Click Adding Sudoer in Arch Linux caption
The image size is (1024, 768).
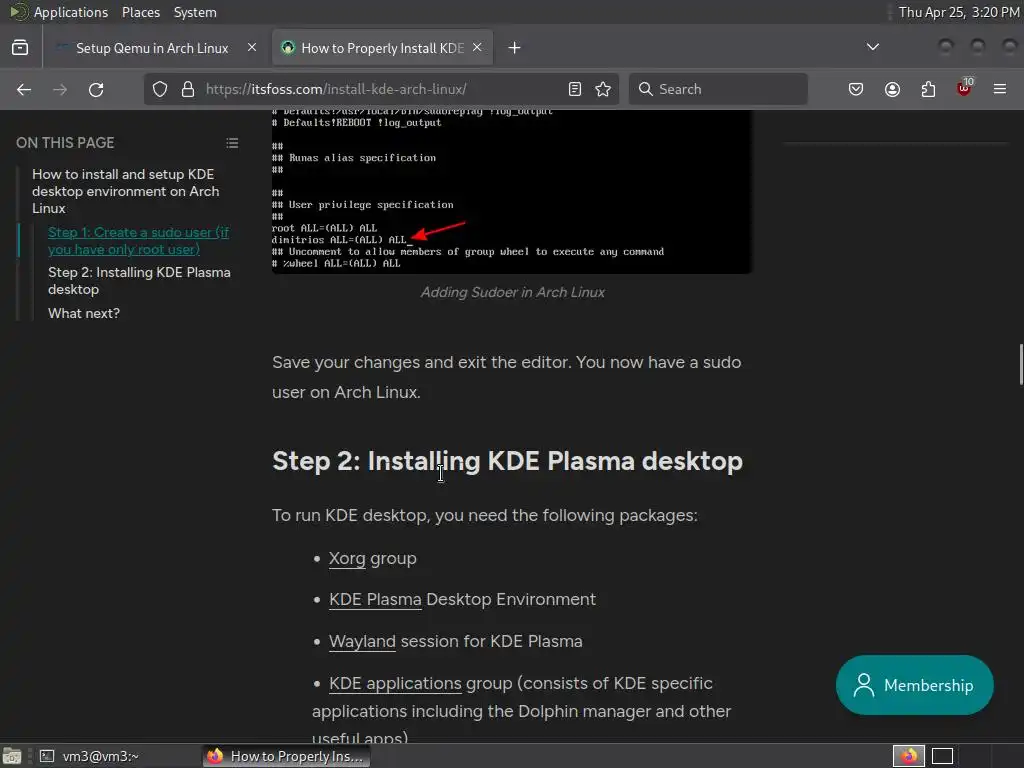click(x=513, y=293)
